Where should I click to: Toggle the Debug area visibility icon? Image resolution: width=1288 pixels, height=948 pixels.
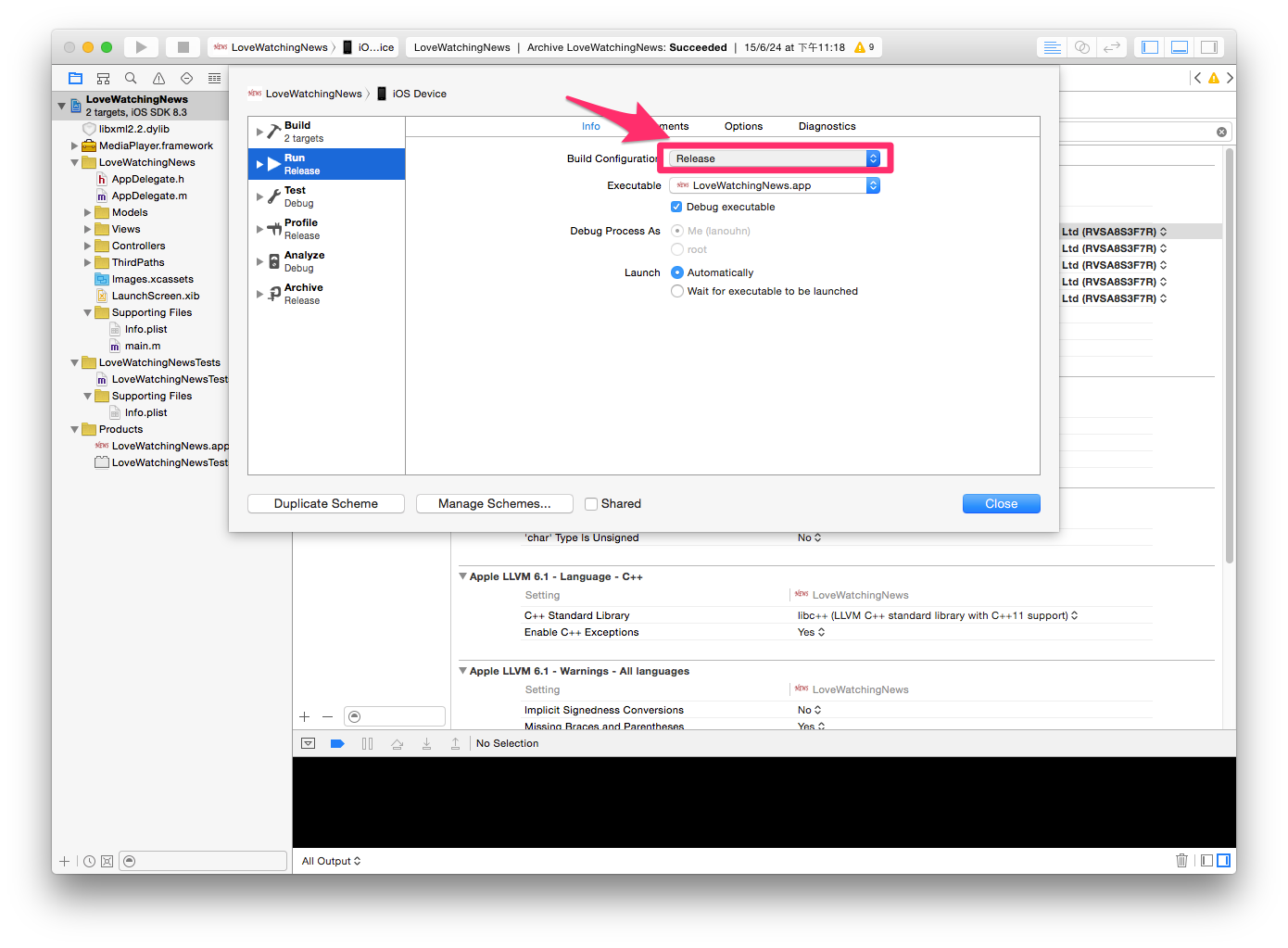point(1180,47)
